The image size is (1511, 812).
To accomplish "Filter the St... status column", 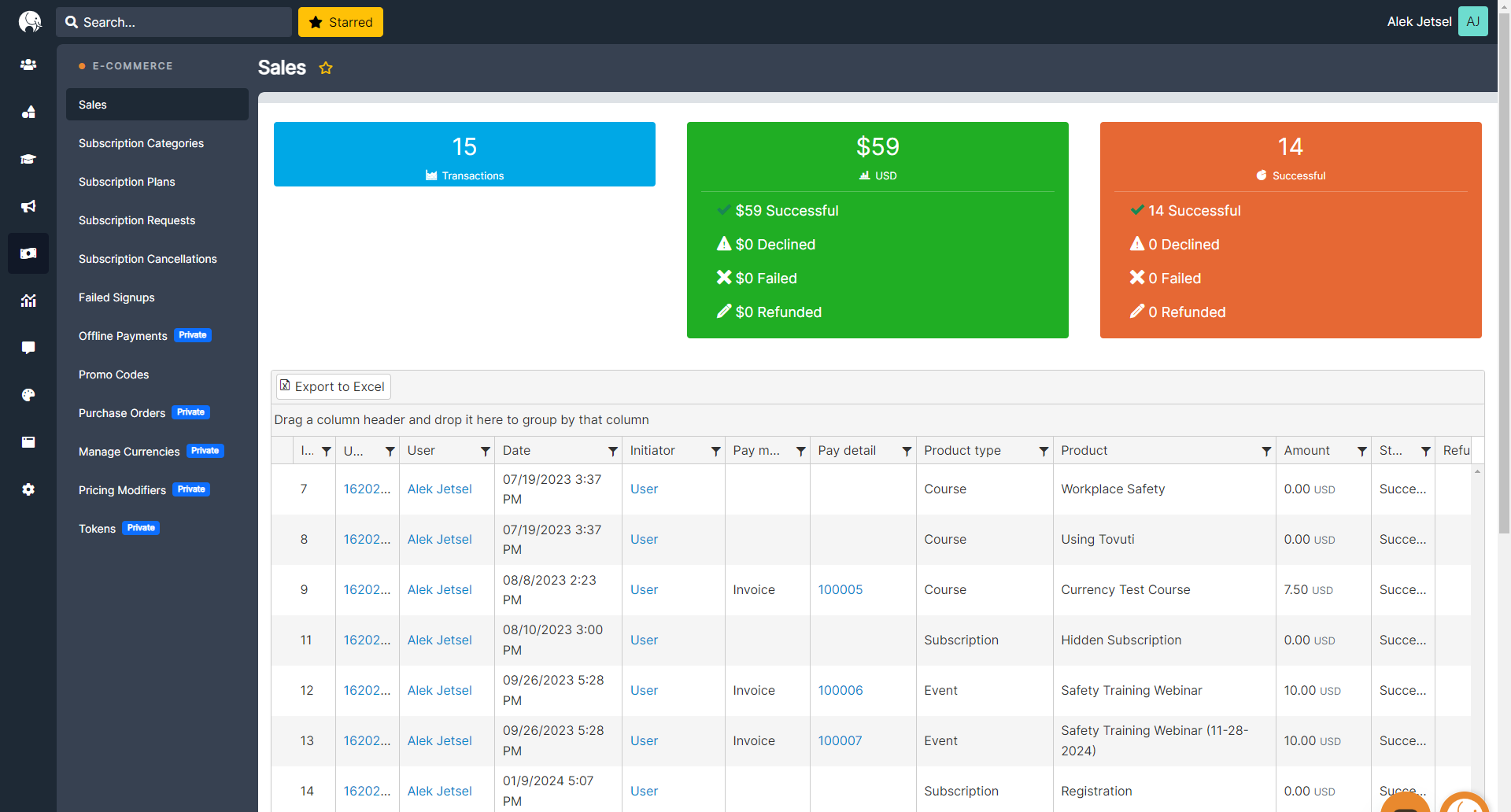I will 1426,451.
